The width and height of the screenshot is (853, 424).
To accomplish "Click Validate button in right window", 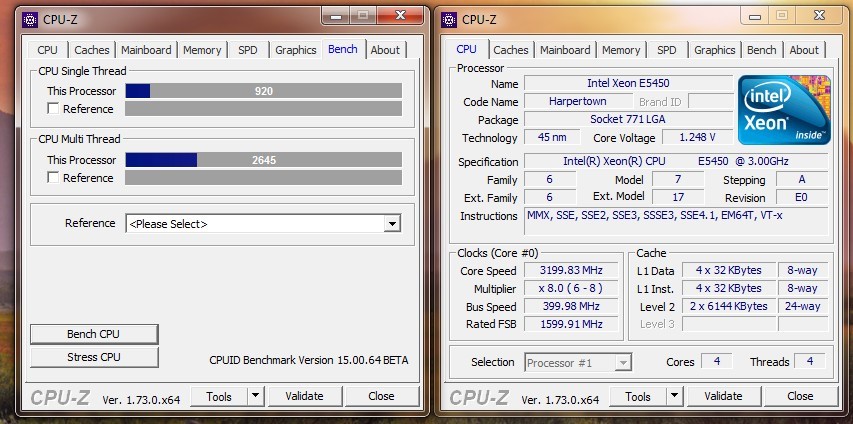I will 723,396.
